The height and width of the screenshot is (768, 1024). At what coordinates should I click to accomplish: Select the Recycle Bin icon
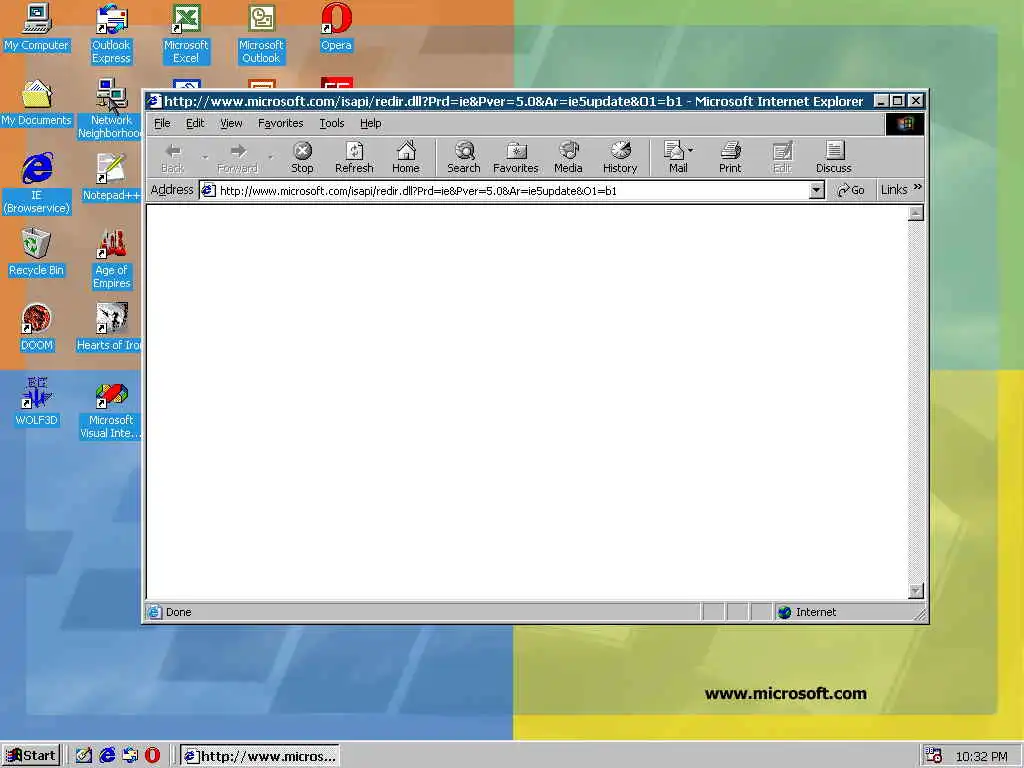click(x=36, y=252)
